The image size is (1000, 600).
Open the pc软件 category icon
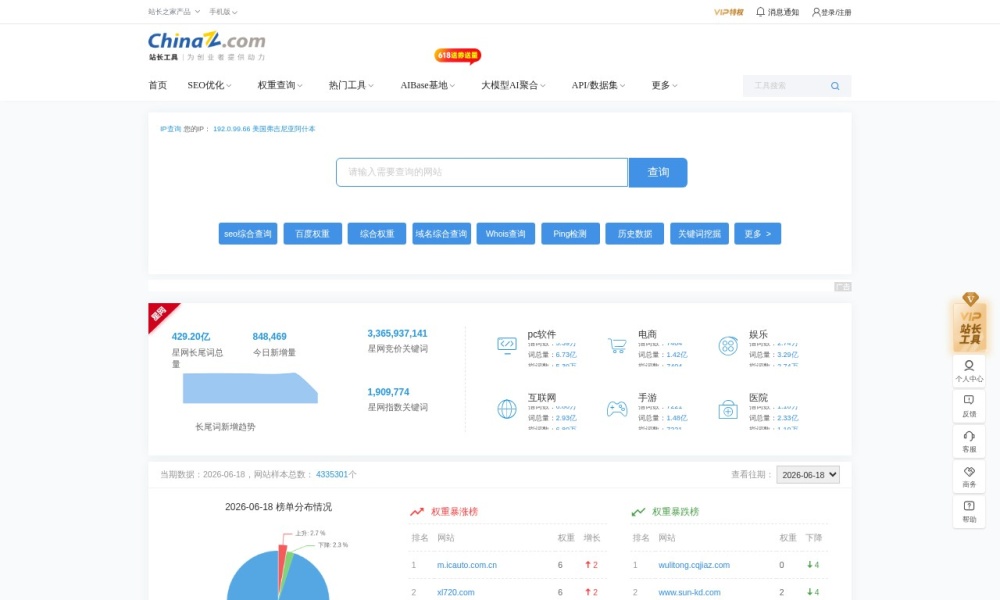(x=507, y=345)
